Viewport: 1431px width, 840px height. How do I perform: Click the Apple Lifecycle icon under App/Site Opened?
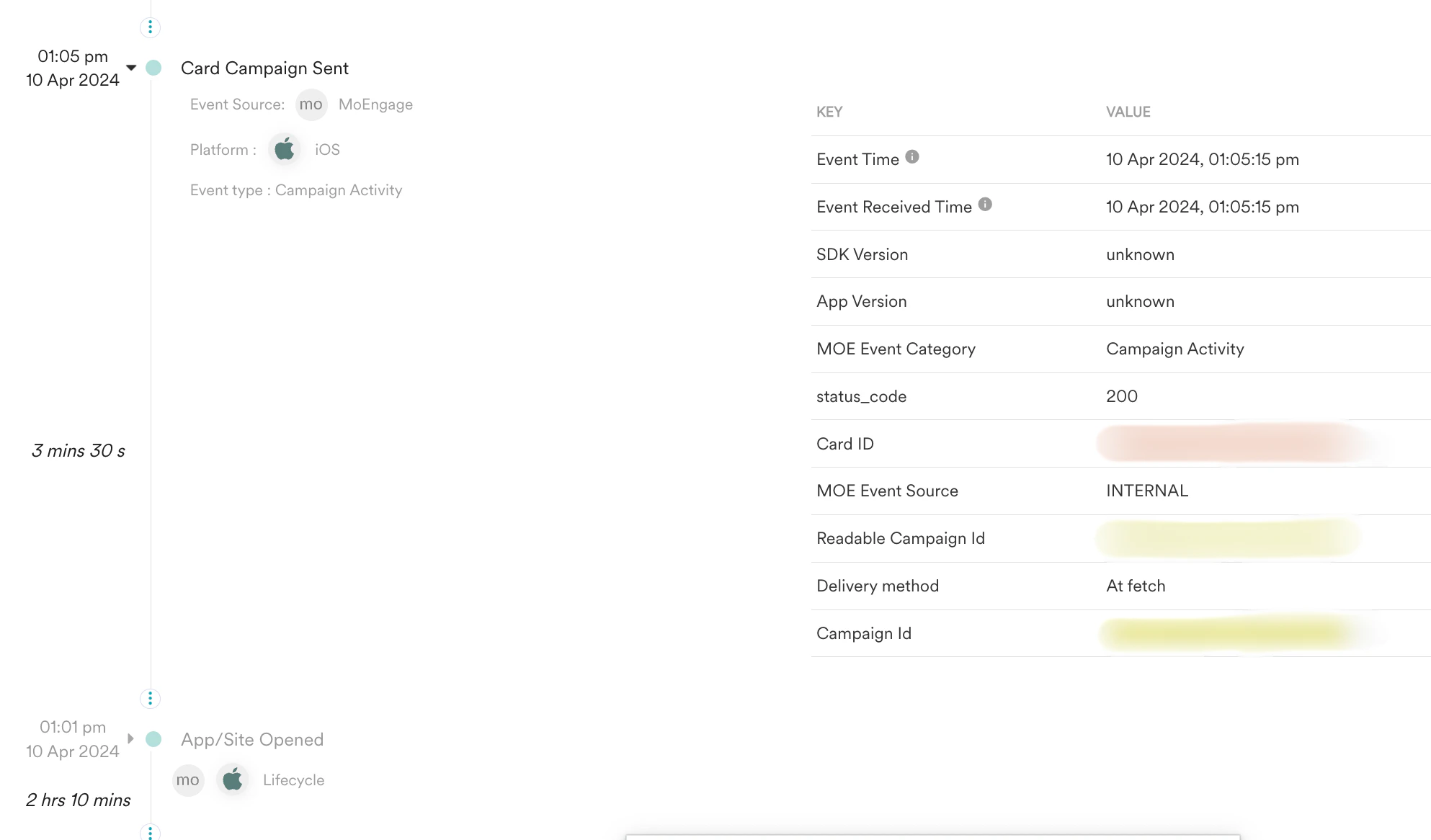pyautogui.click(x=232, y=779)
